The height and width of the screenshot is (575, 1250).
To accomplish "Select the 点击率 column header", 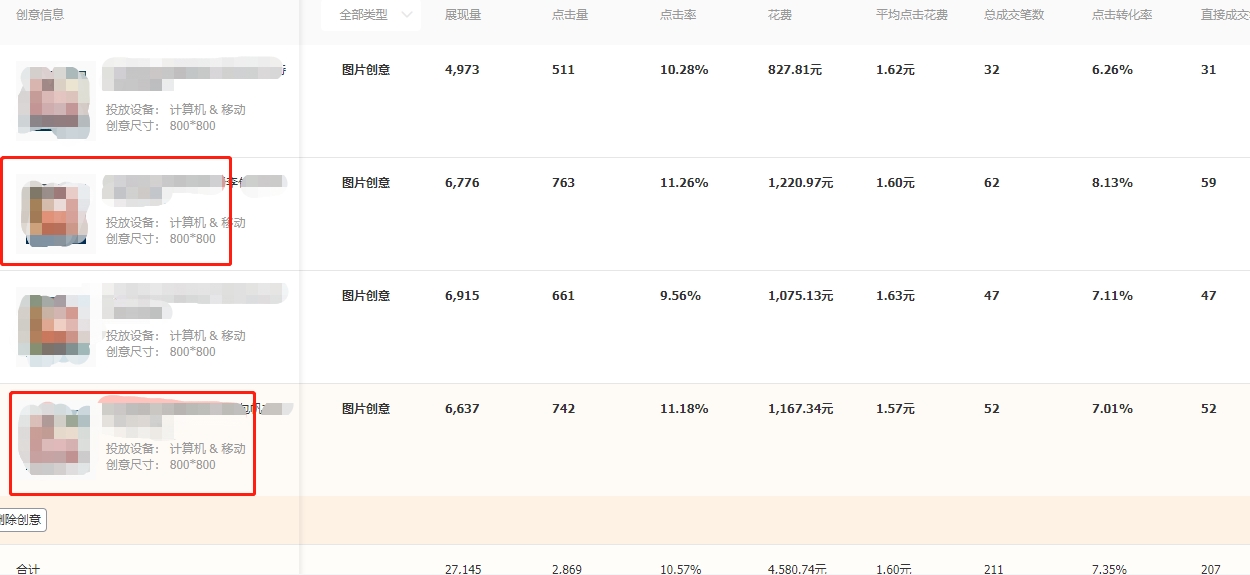I will (678, 15).
